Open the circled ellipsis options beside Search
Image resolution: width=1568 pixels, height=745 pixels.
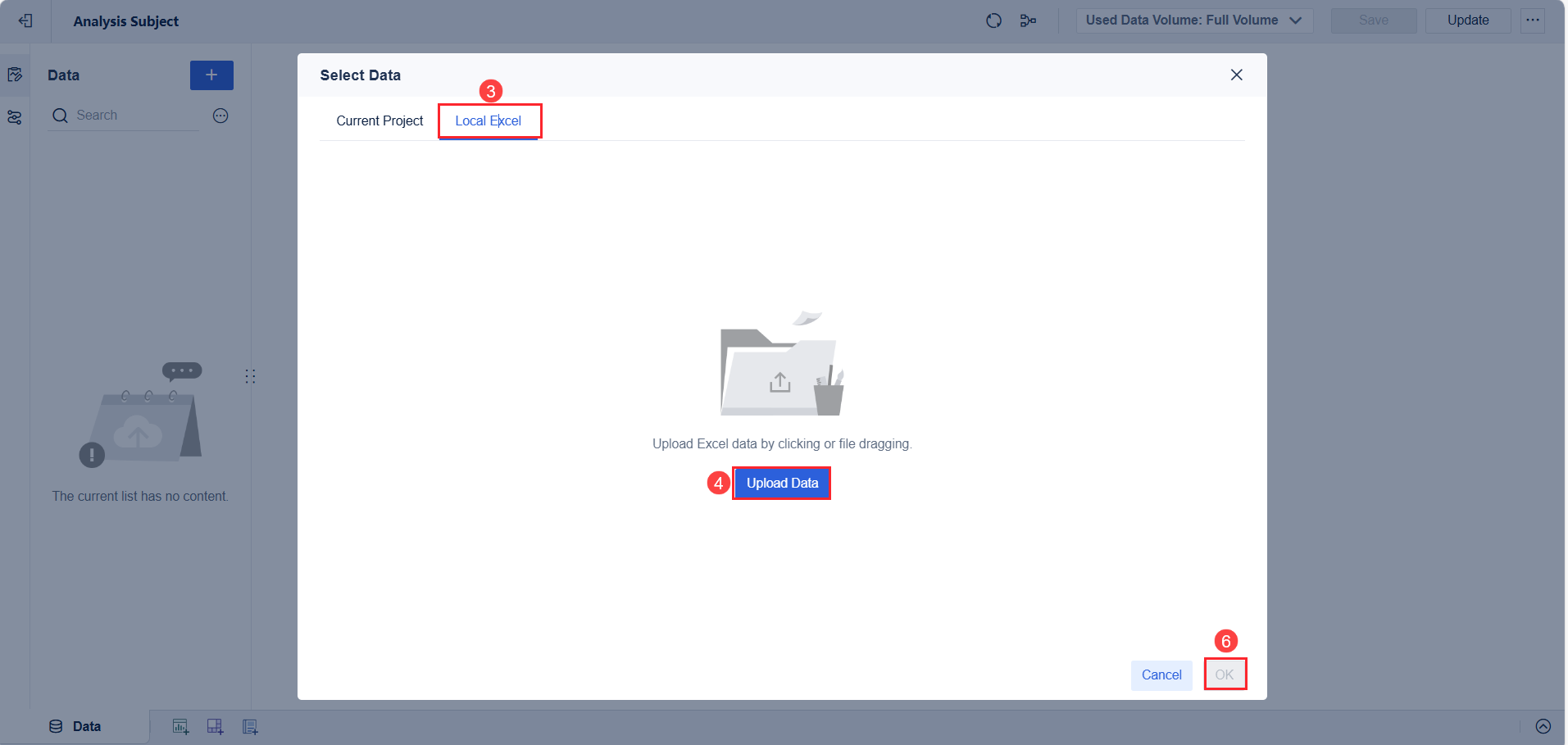(x=220, y=116)
